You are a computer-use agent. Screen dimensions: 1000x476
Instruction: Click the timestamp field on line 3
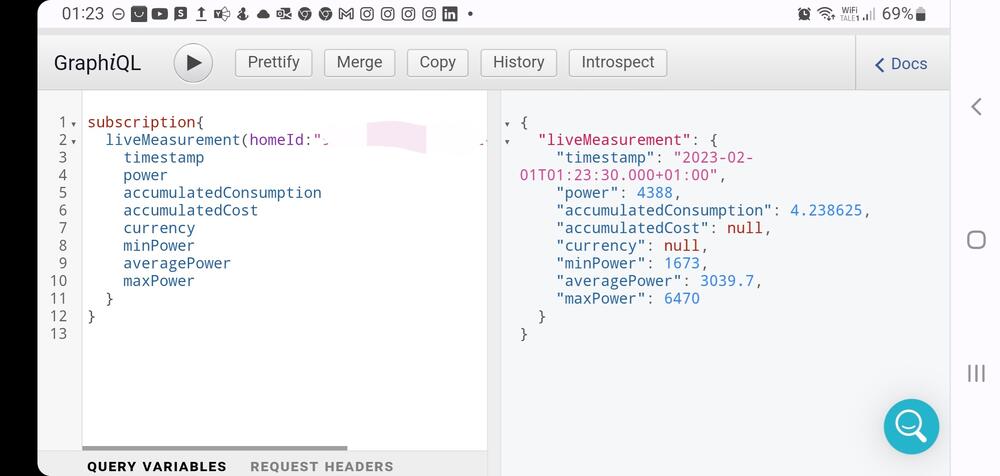click(x=164, y=158)
